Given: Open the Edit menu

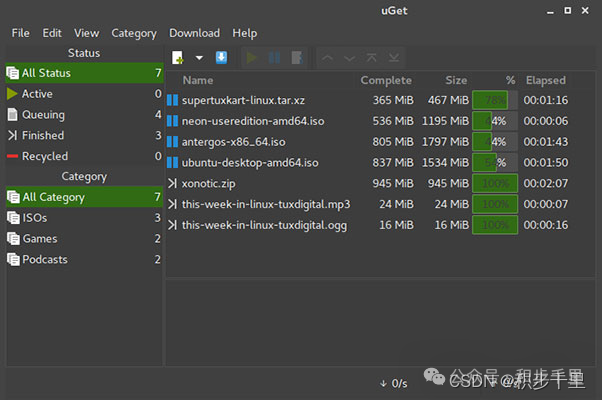Looking at the screenshot, I should pyautogui.click(x=52, y=33).
